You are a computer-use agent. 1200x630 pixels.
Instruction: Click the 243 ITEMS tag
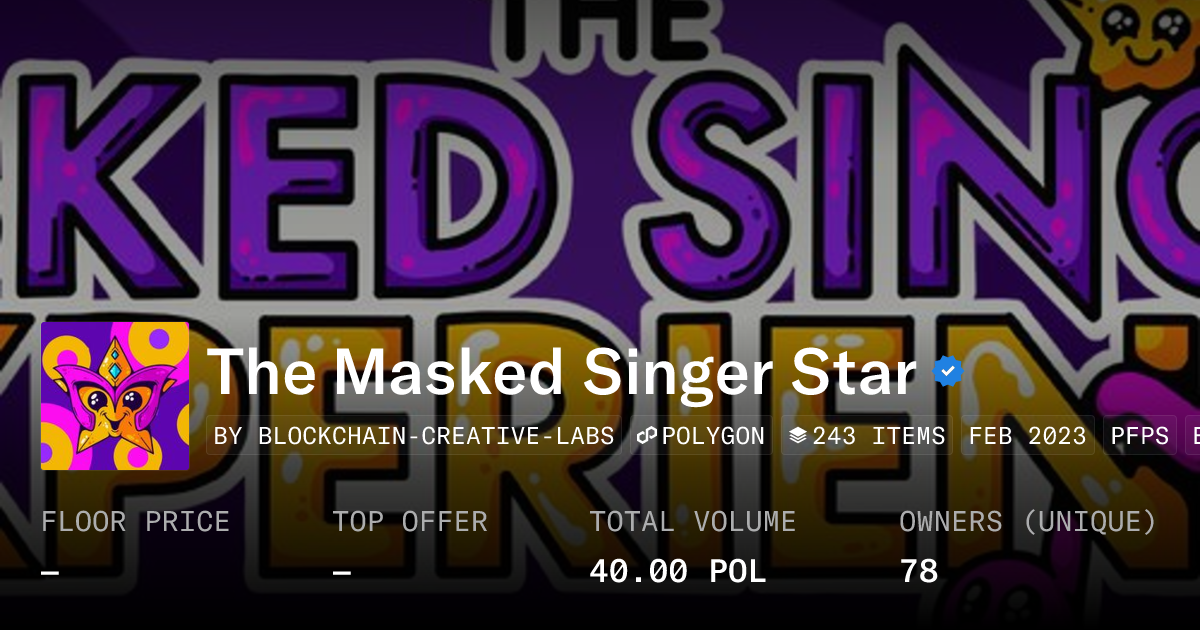coord(867,436)
